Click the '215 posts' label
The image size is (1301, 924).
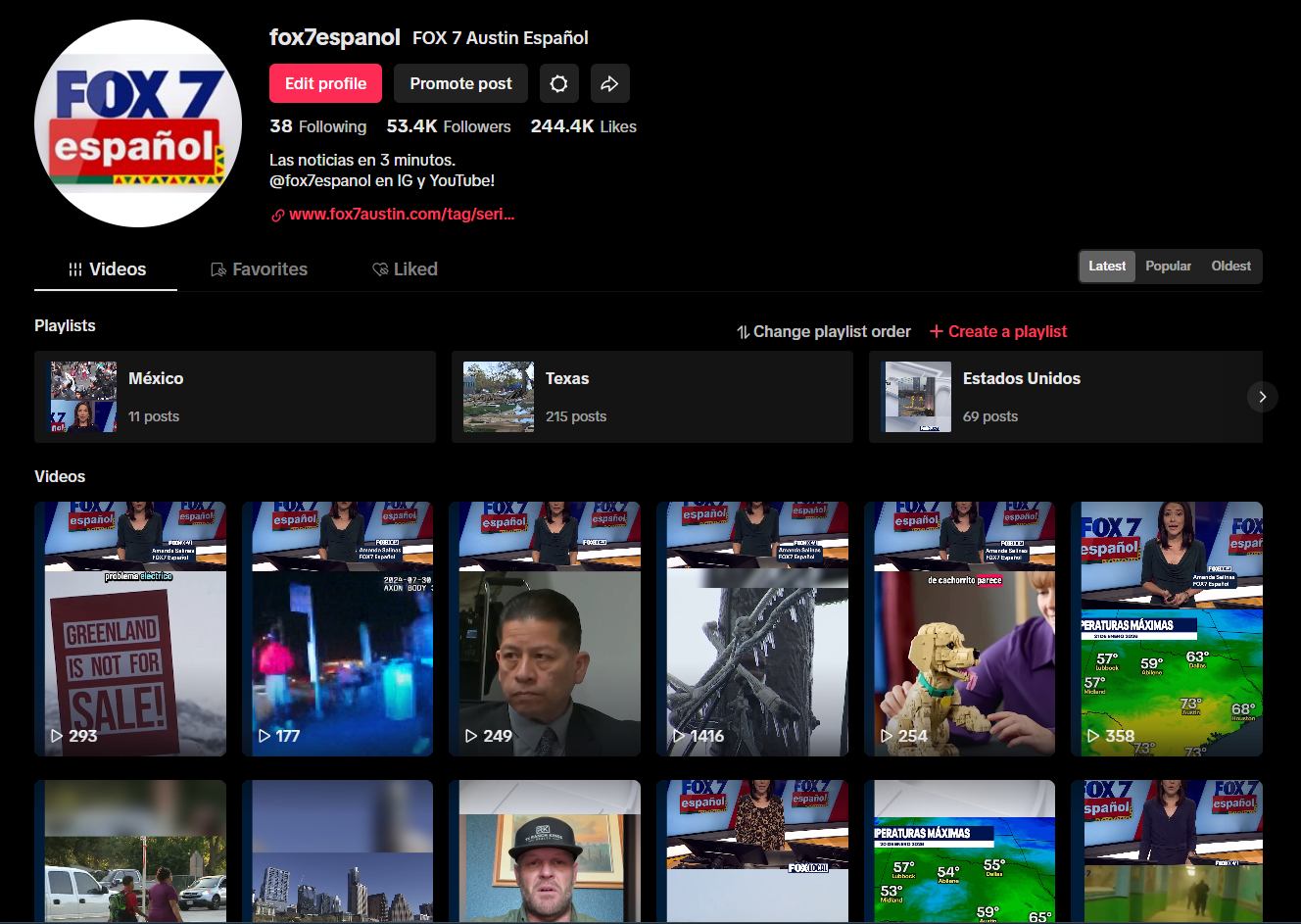(576, 416)
